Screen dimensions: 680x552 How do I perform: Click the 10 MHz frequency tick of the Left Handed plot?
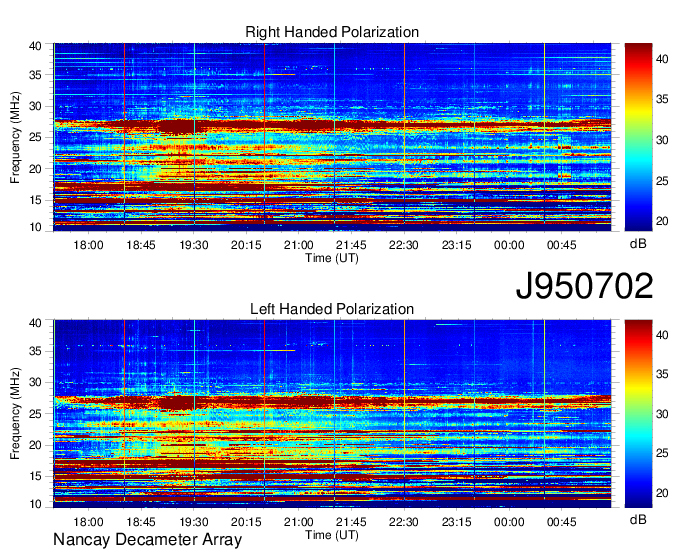tap(35, 504)
